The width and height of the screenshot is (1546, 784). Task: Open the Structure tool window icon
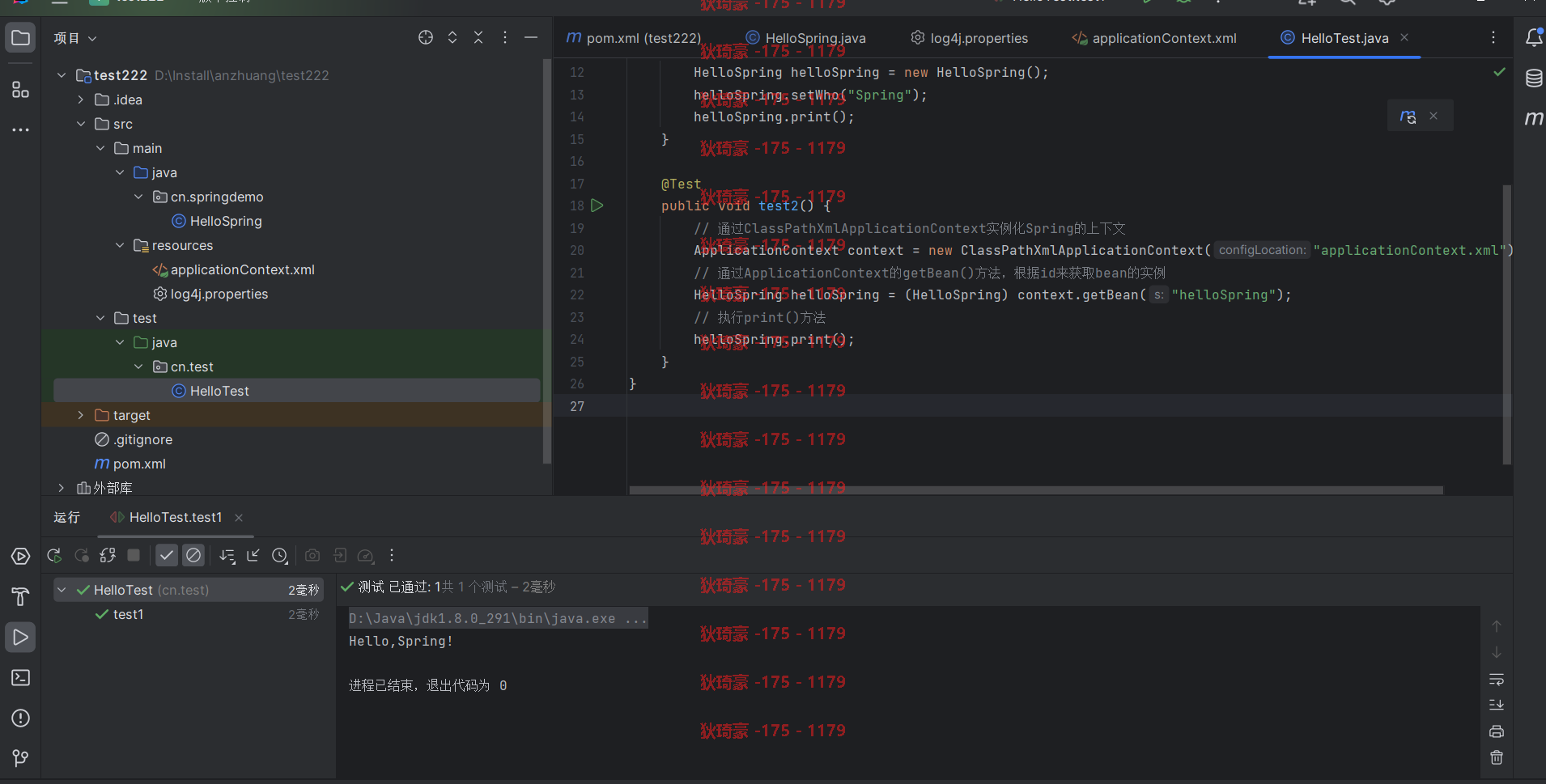tap(21, 89)
